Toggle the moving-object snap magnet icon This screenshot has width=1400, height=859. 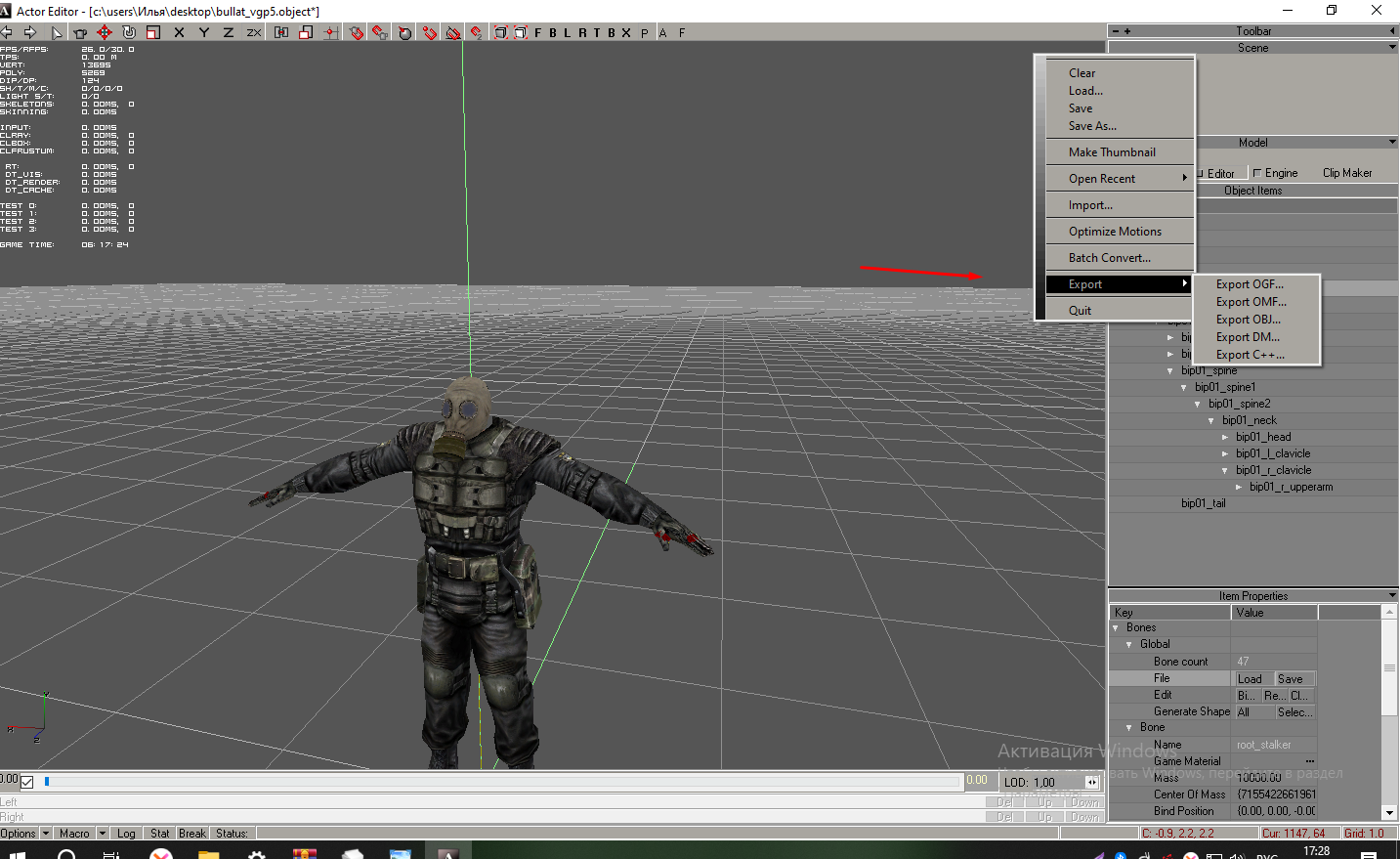[x=380, y=32]
